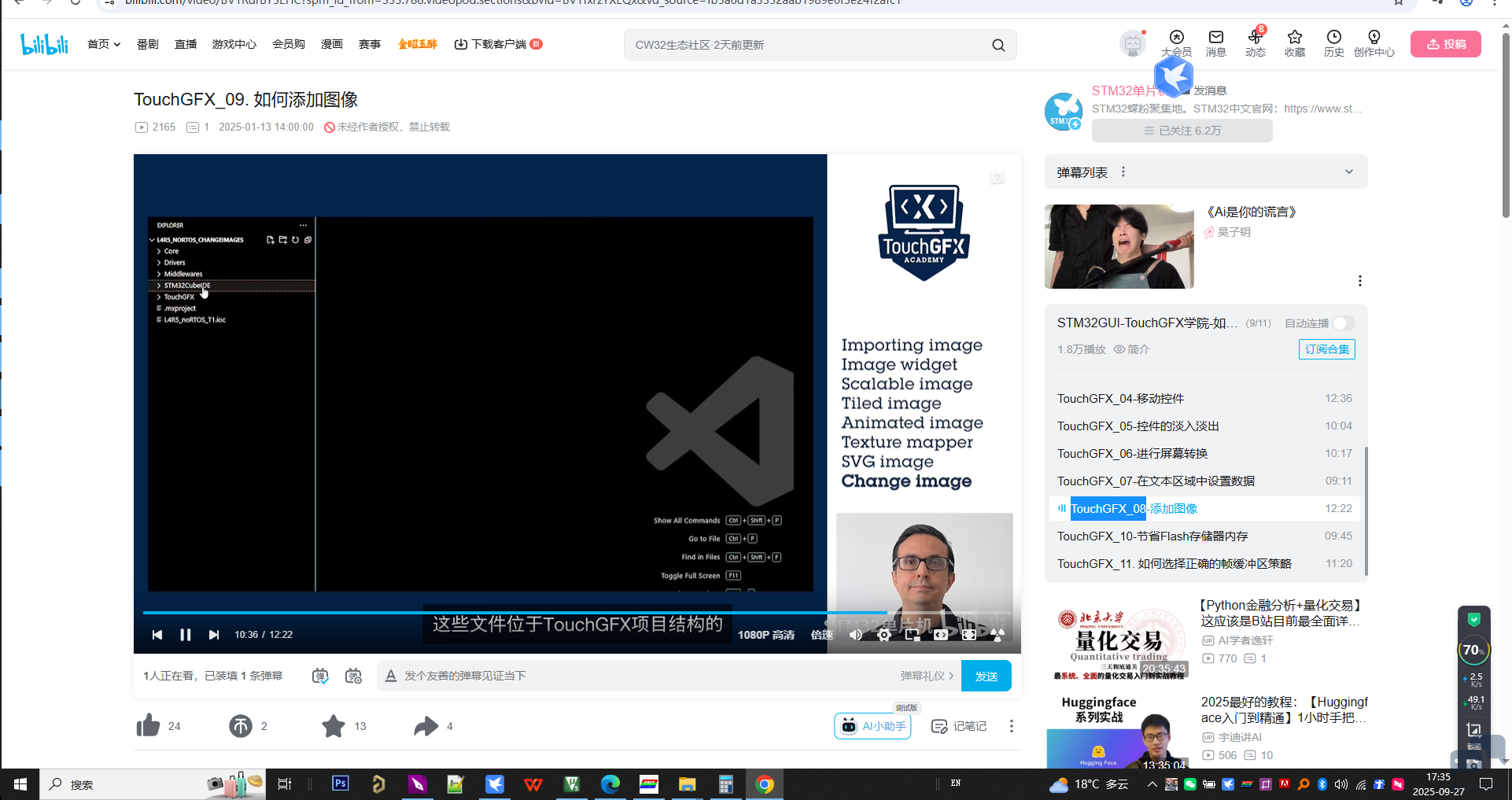Viewport: 1512px width, 800px height.
Task: Toggle danmaku display on or off
Action: coord(320,676)
